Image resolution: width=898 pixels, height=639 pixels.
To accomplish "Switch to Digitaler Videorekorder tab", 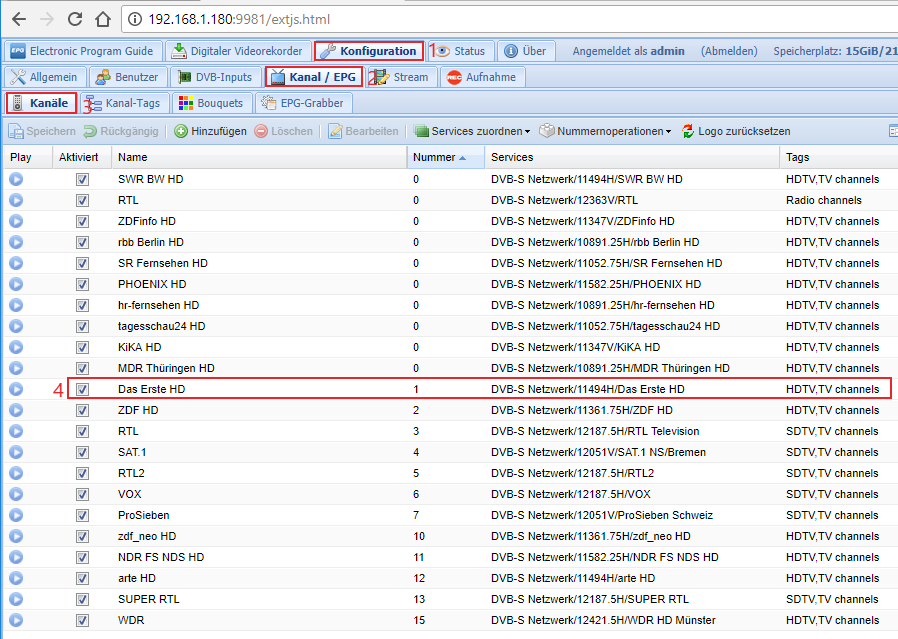I will coord(238,51).
